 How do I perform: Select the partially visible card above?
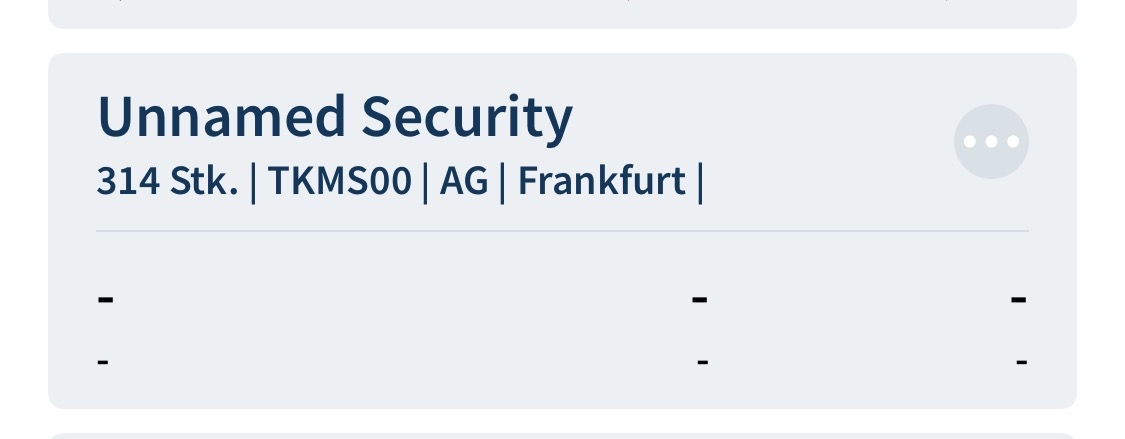pos(562,12)
